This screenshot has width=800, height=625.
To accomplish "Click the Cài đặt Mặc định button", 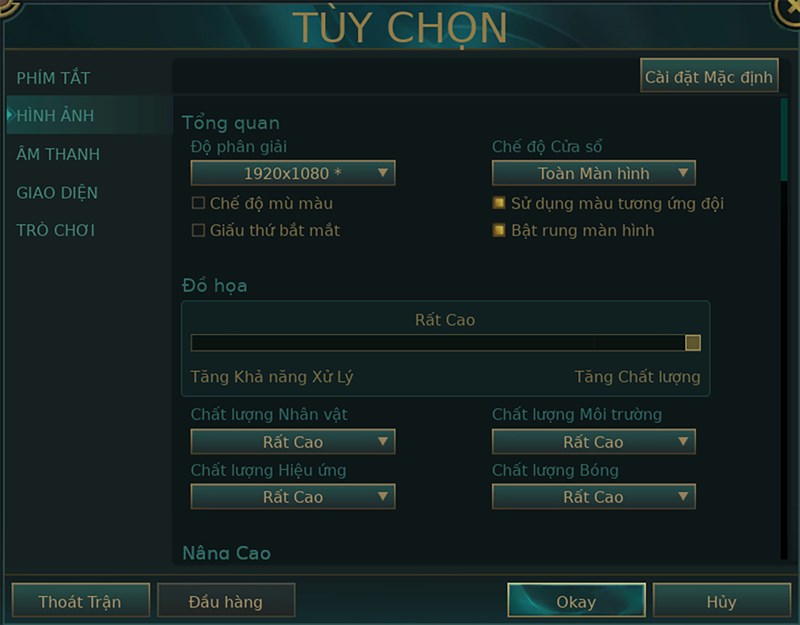I will tap(709, 77).
